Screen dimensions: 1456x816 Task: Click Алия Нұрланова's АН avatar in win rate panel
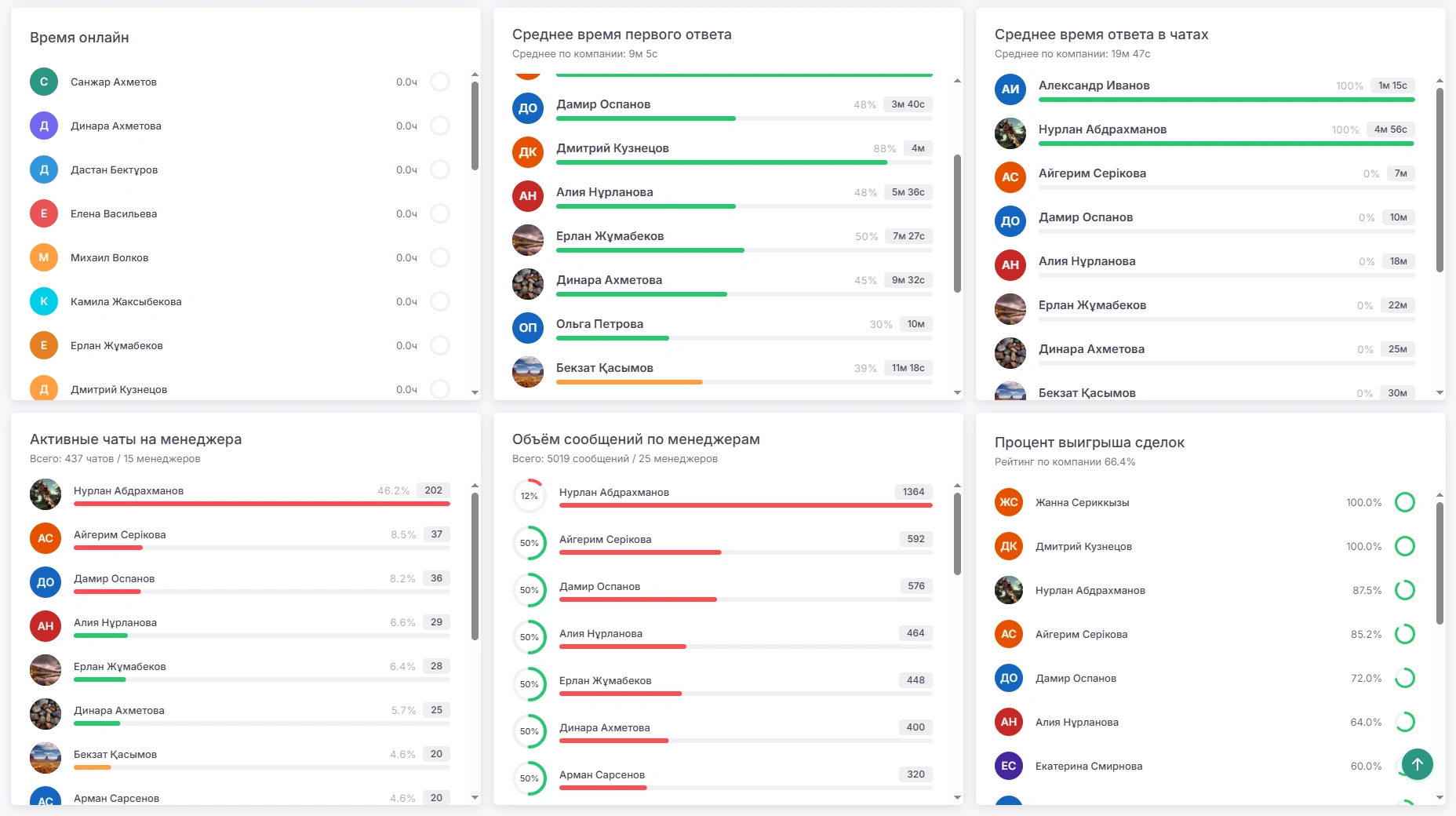click(x=1009, y=722)
